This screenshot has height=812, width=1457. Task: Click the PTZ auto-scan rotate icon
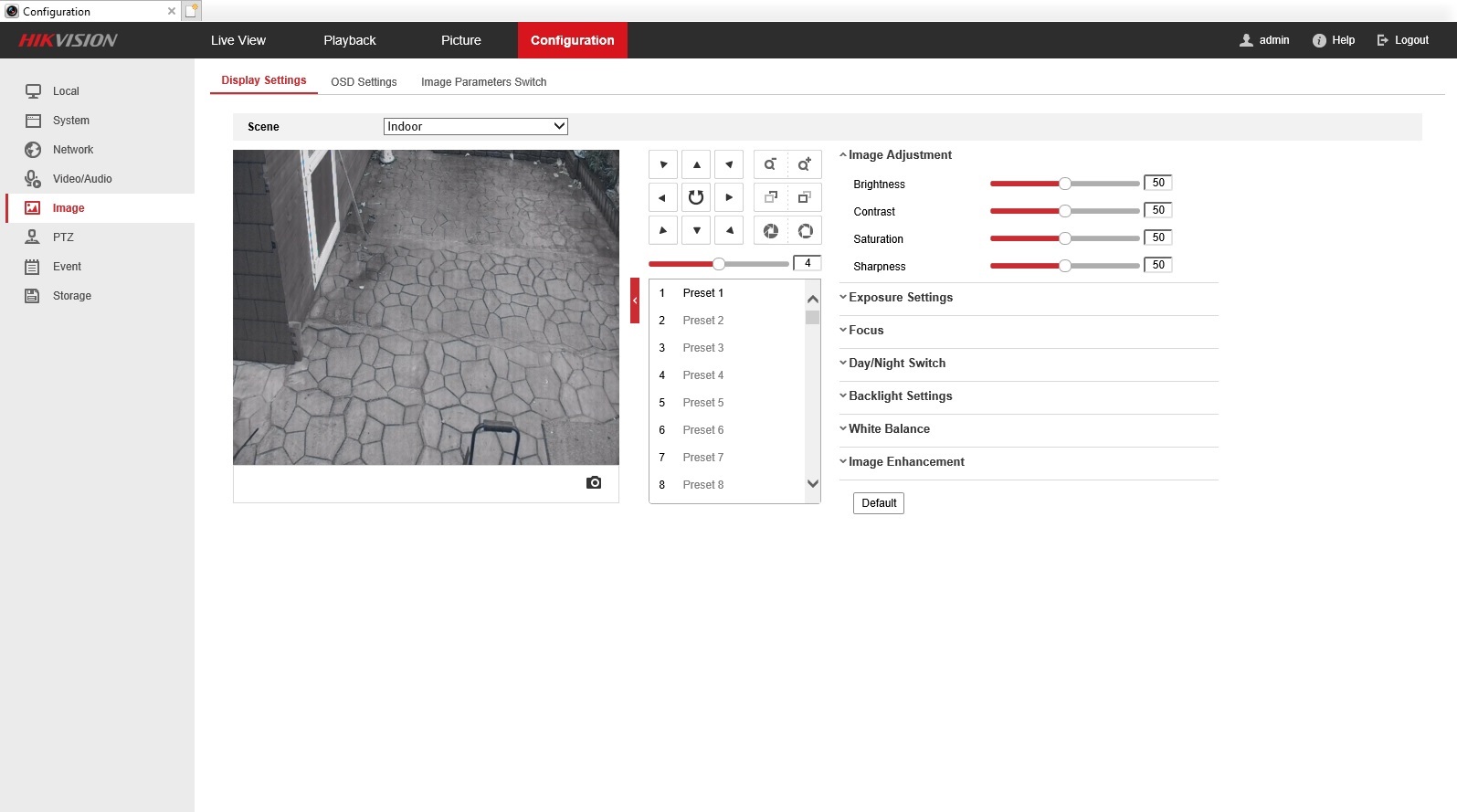point(696,197)
